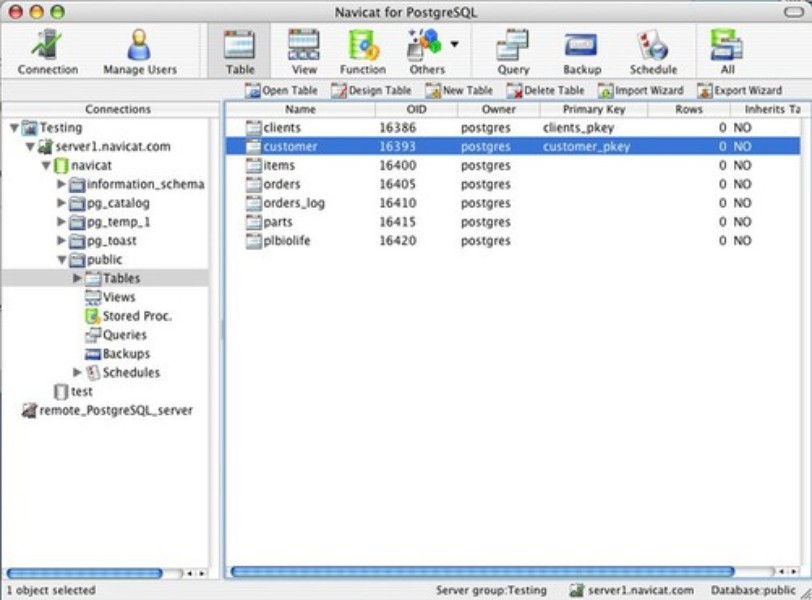Select remote_PostgreSQL_server connection
Viewport: 812px width, 600px height.
[115, 410]
